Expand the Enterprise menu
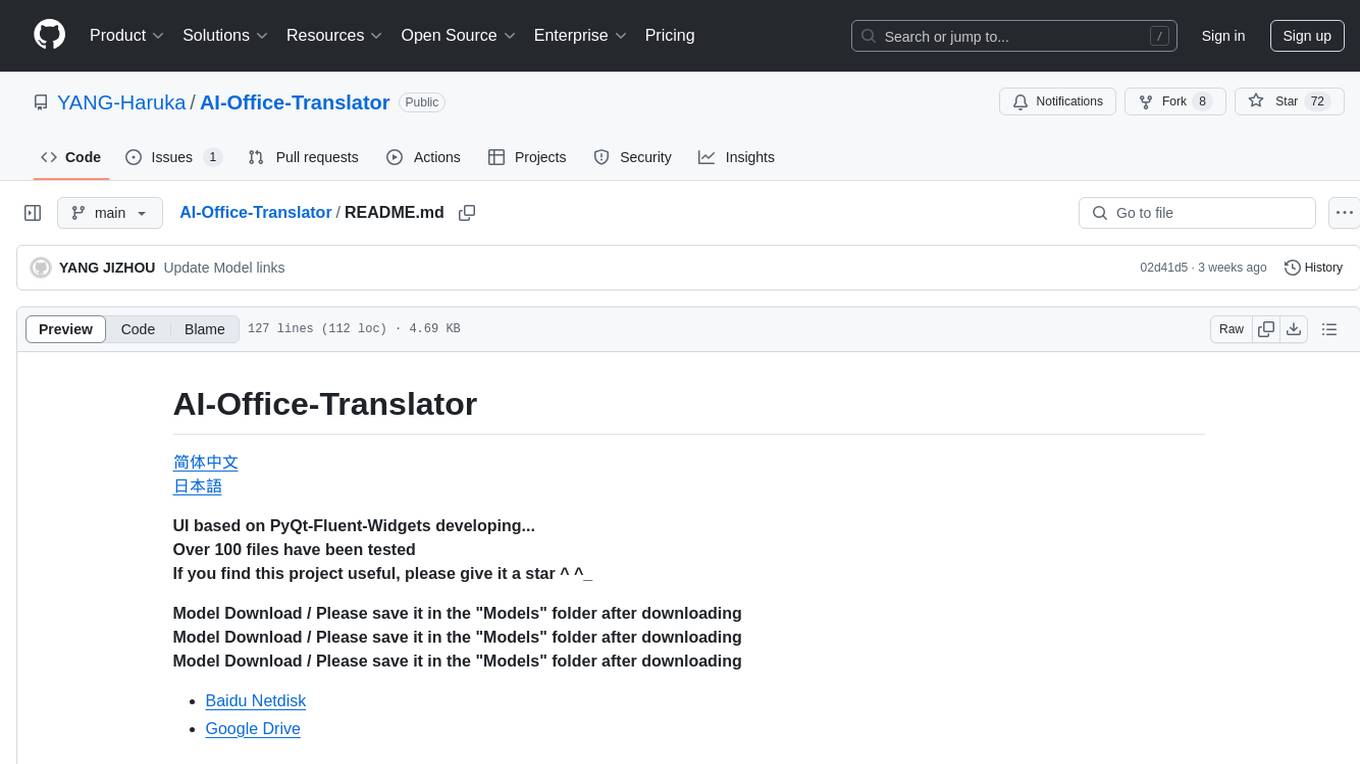Viewport: 1360px width, 764px height. [580, 35]
